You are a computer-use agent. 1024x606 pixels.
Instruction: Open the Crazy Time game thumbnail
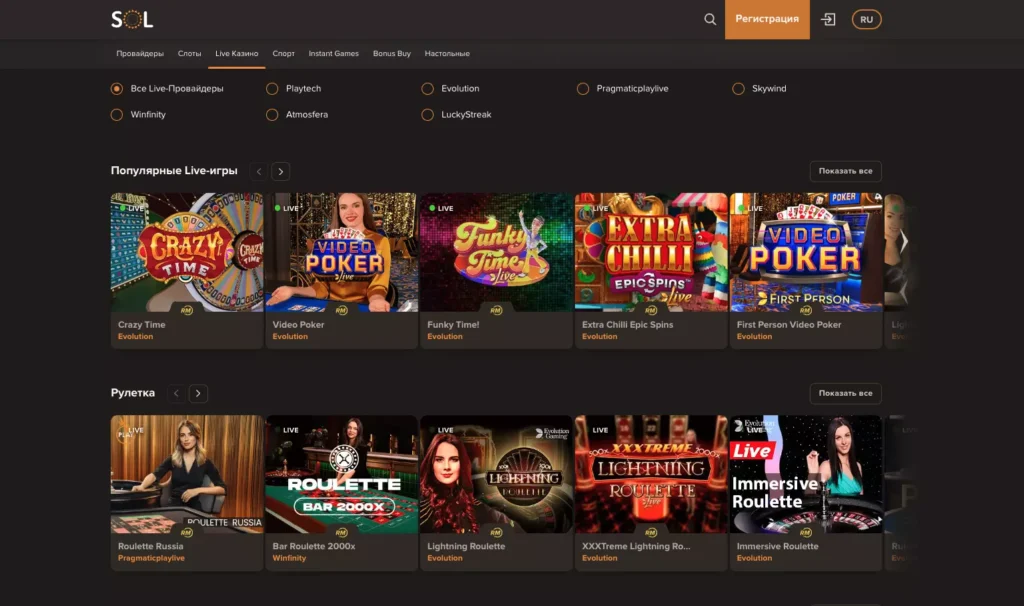[x=187, y=252]
